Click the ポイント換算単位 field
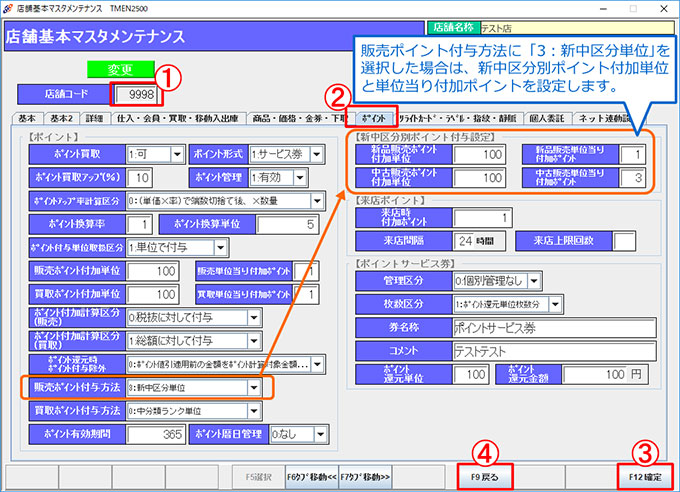The height and width of the screenshot is (492, 680). point(288,224)
